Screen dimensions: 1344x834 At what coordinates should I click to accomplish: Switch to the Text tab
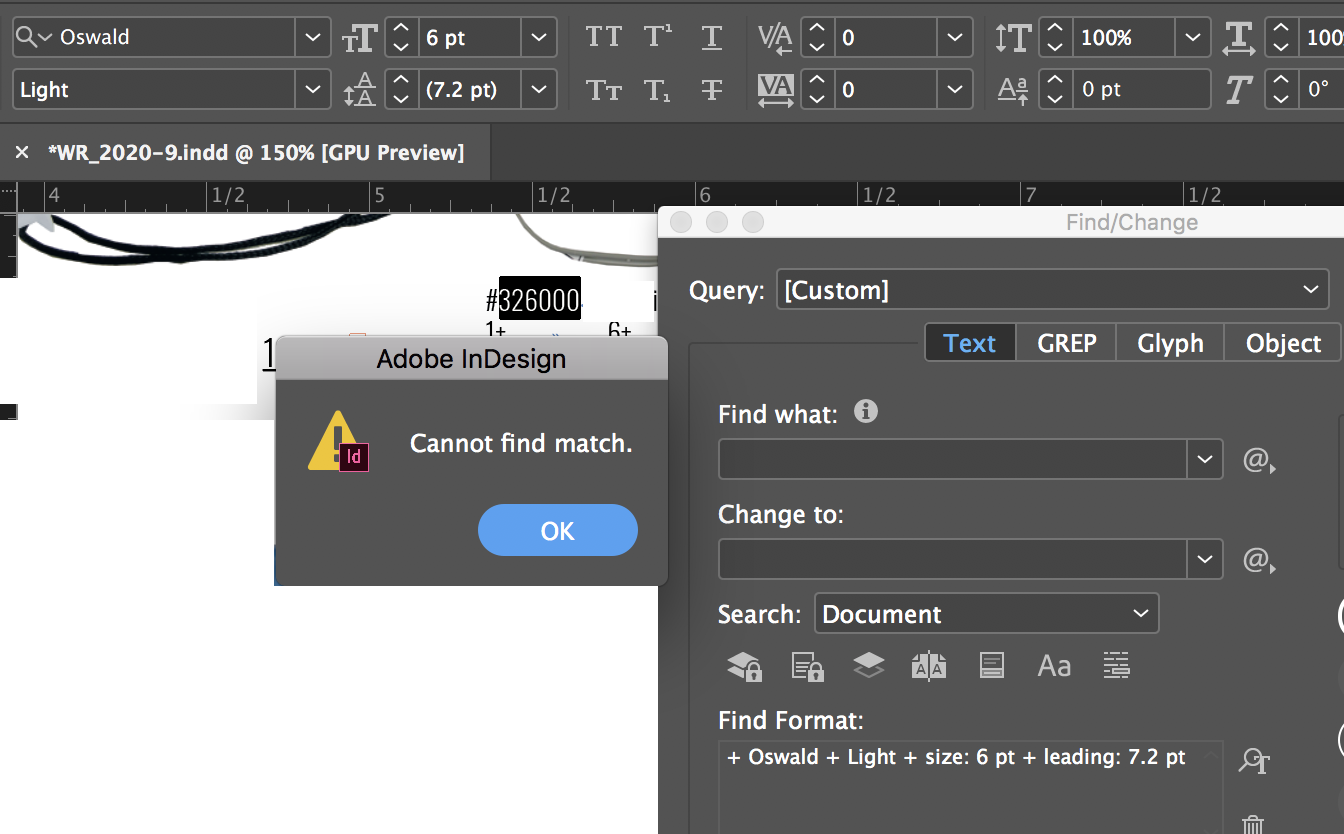coord(970,343)
